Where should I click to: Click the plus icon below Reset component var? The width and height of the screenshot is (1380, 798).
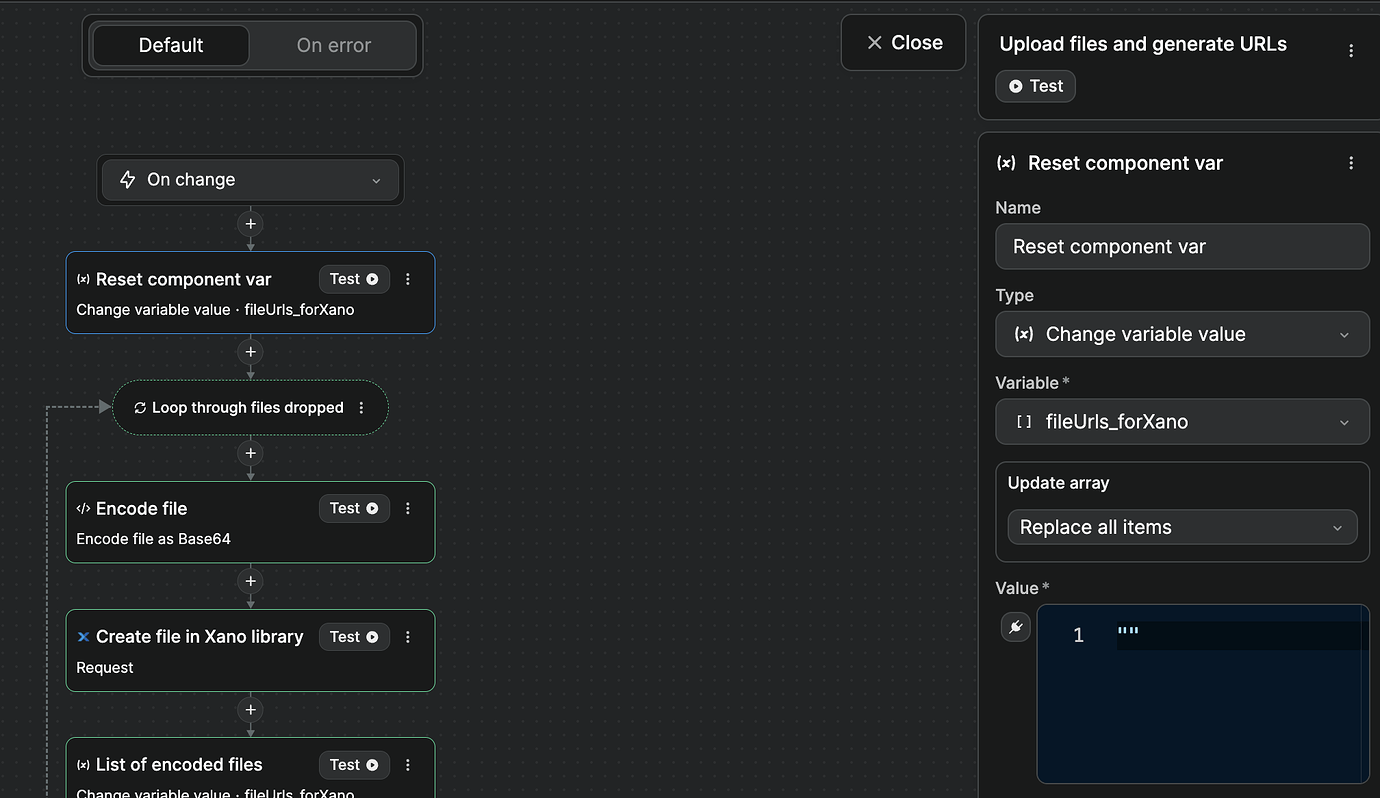250,352
